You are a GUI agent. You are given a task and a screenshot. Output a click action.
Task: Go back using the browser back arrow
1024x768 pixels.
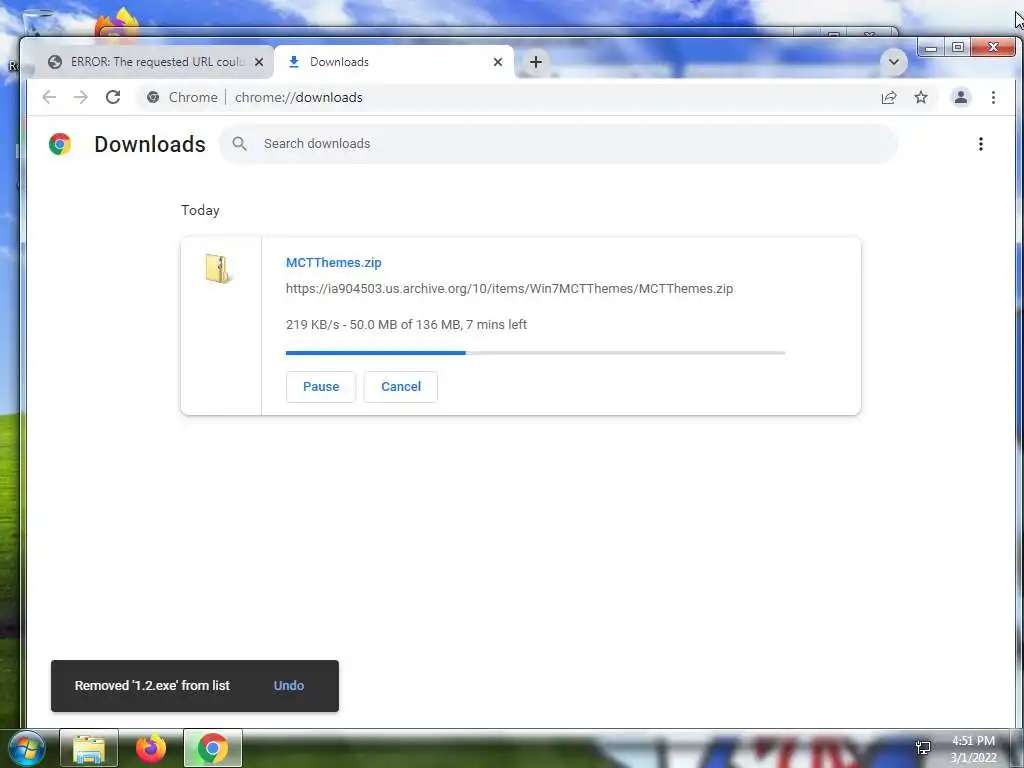tap(49, 97)
